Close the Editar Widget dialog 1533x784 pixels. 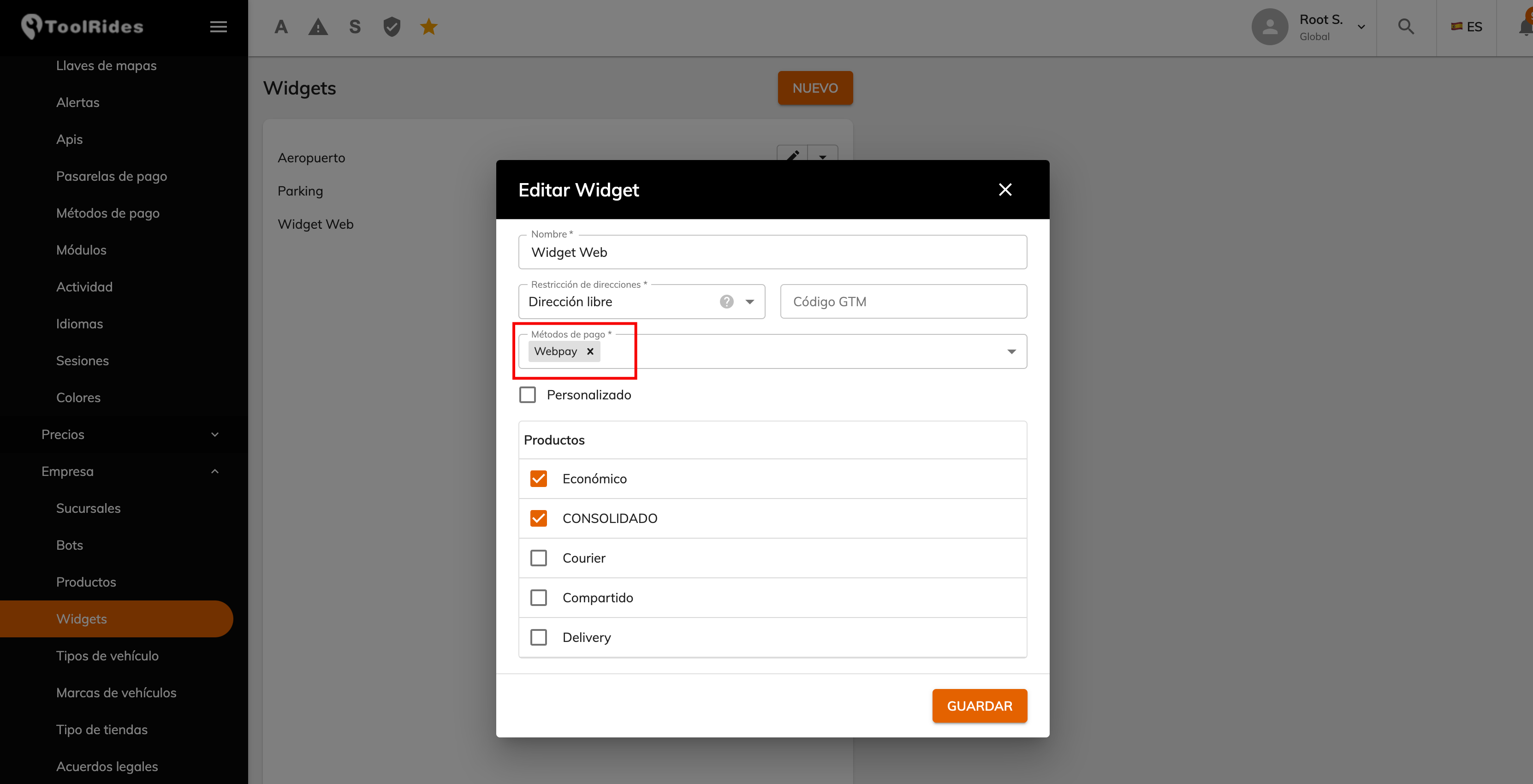[1005, 190]
